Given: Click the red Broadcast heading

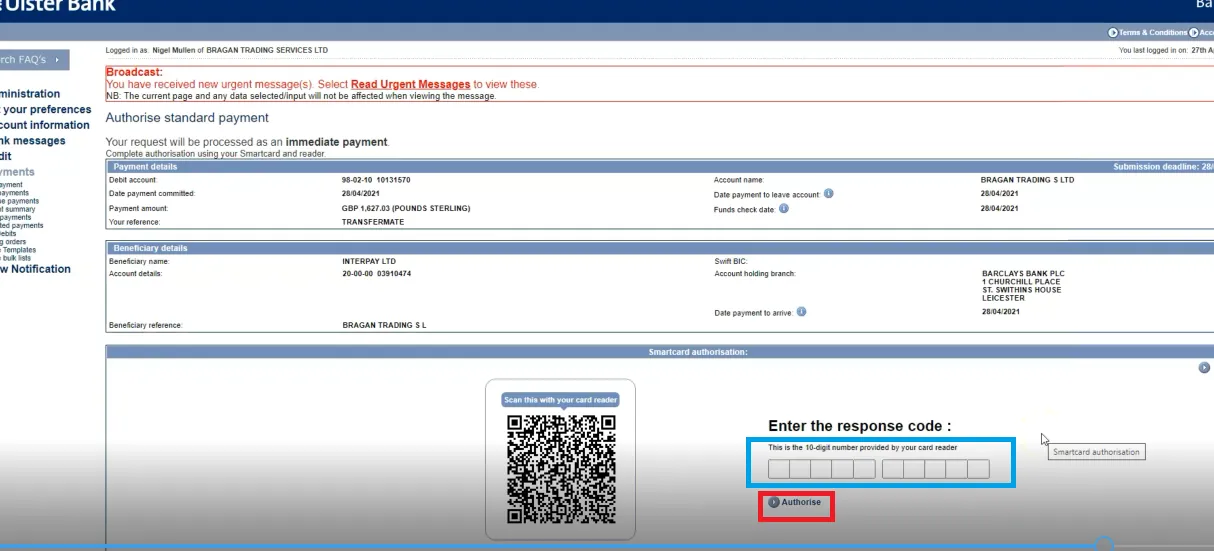Looking at the screenshot, I should coord(134,73).
